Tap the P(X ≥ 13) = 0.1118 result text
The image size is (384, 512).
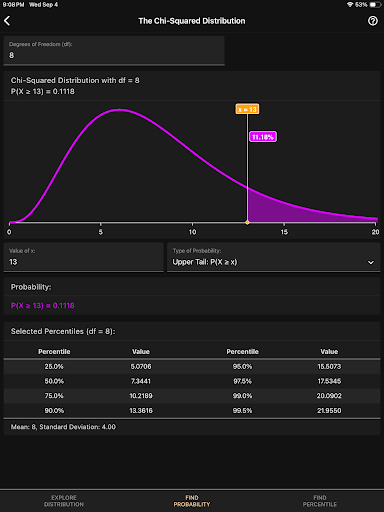(x=43, y=305)
